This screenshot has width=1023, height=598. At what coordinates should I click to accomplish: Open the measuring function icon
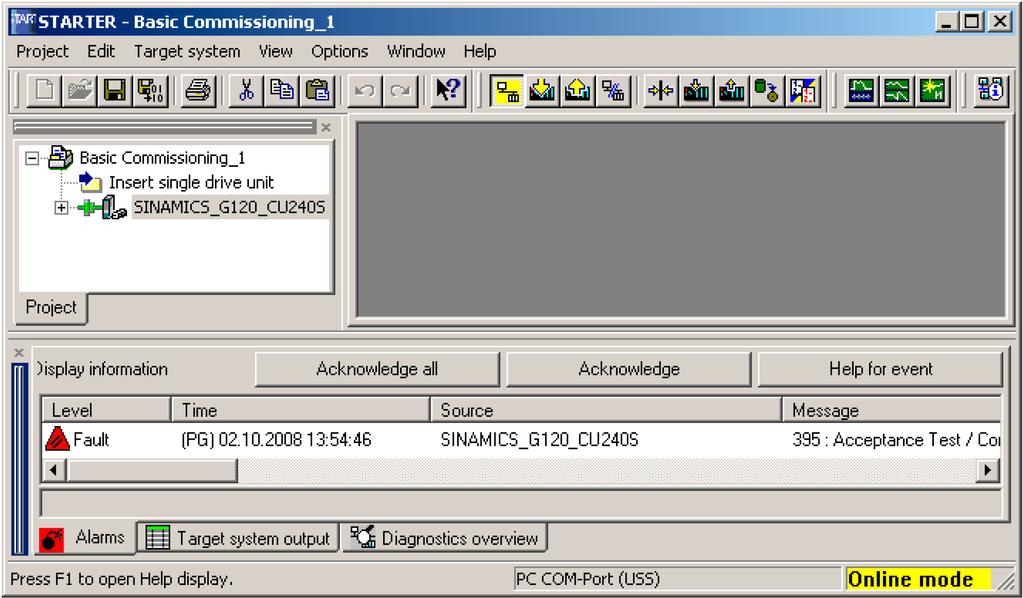932,90
